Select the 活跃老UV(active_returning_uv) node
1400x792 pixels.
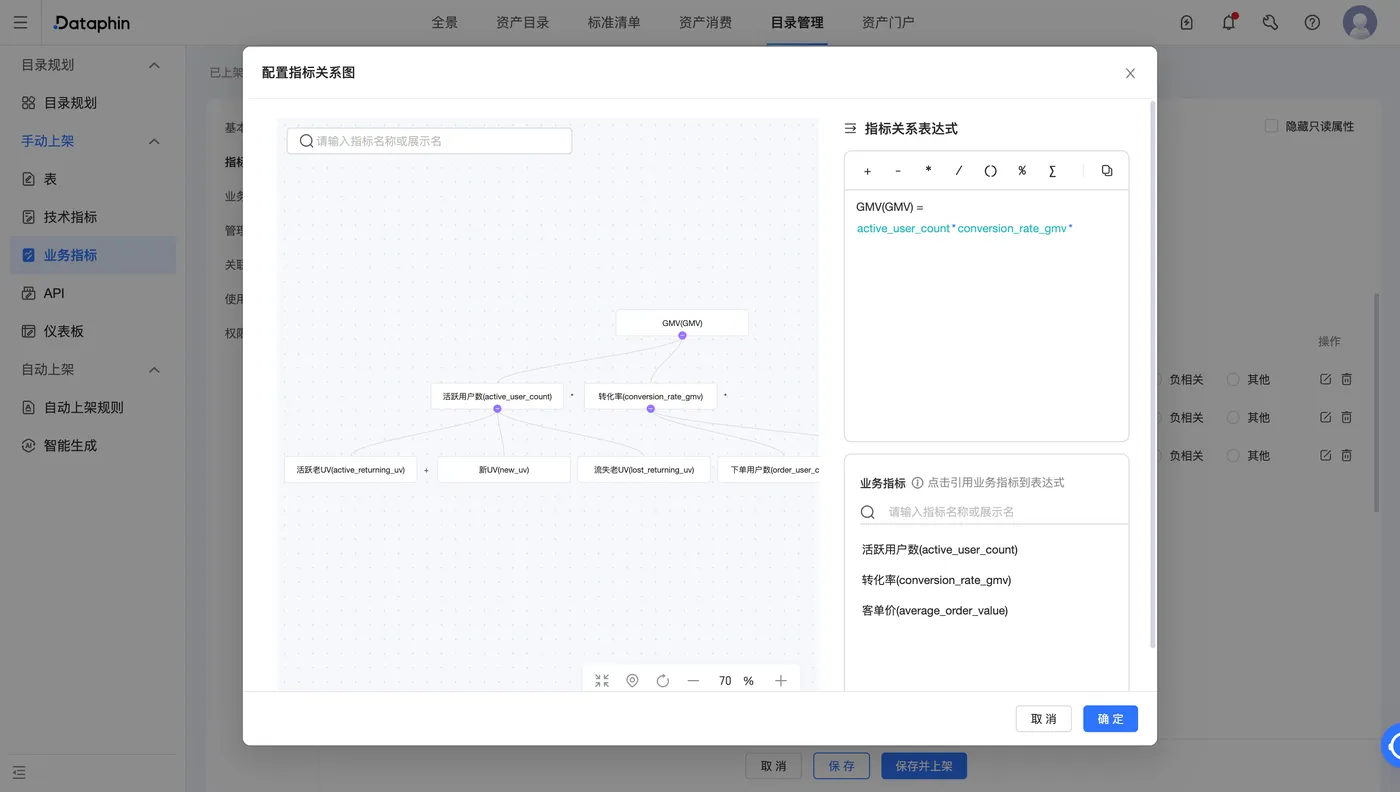[x=350, y=470]
